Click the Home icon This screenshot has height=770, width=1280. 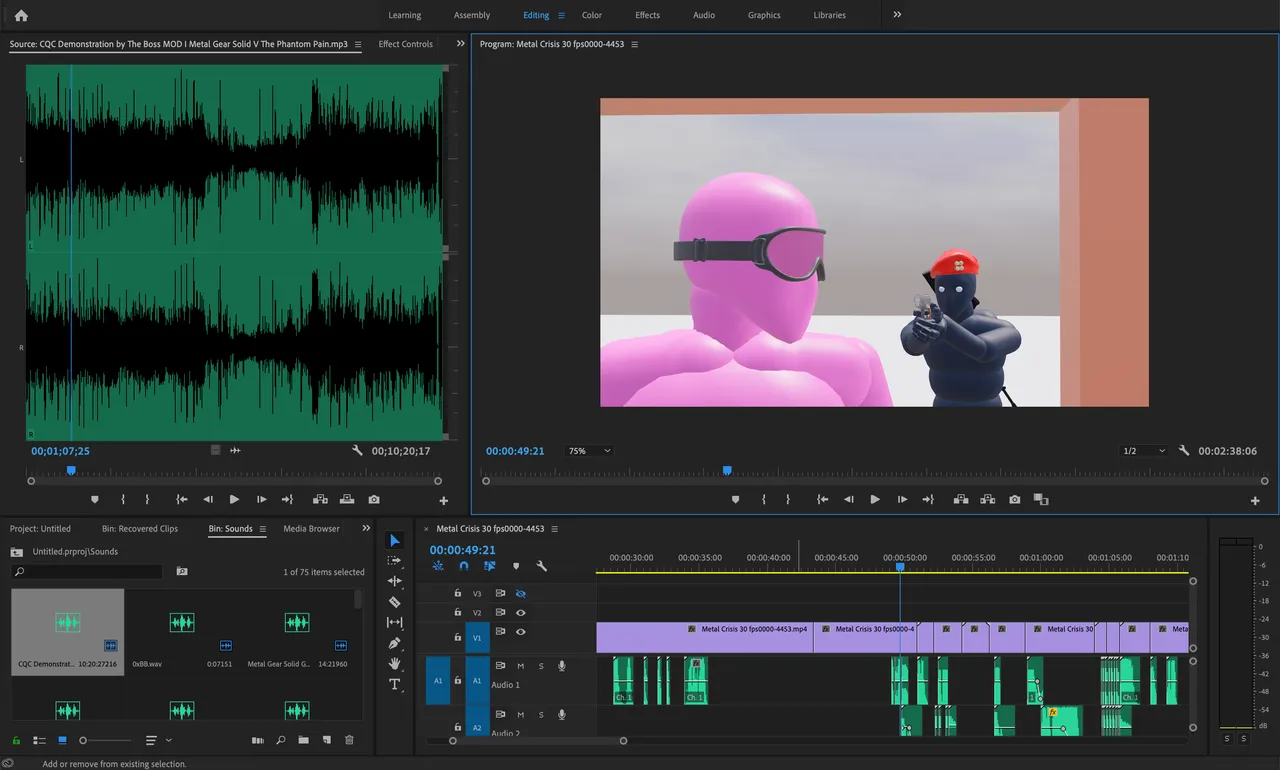pyautogui.click(x=21, y=15)
